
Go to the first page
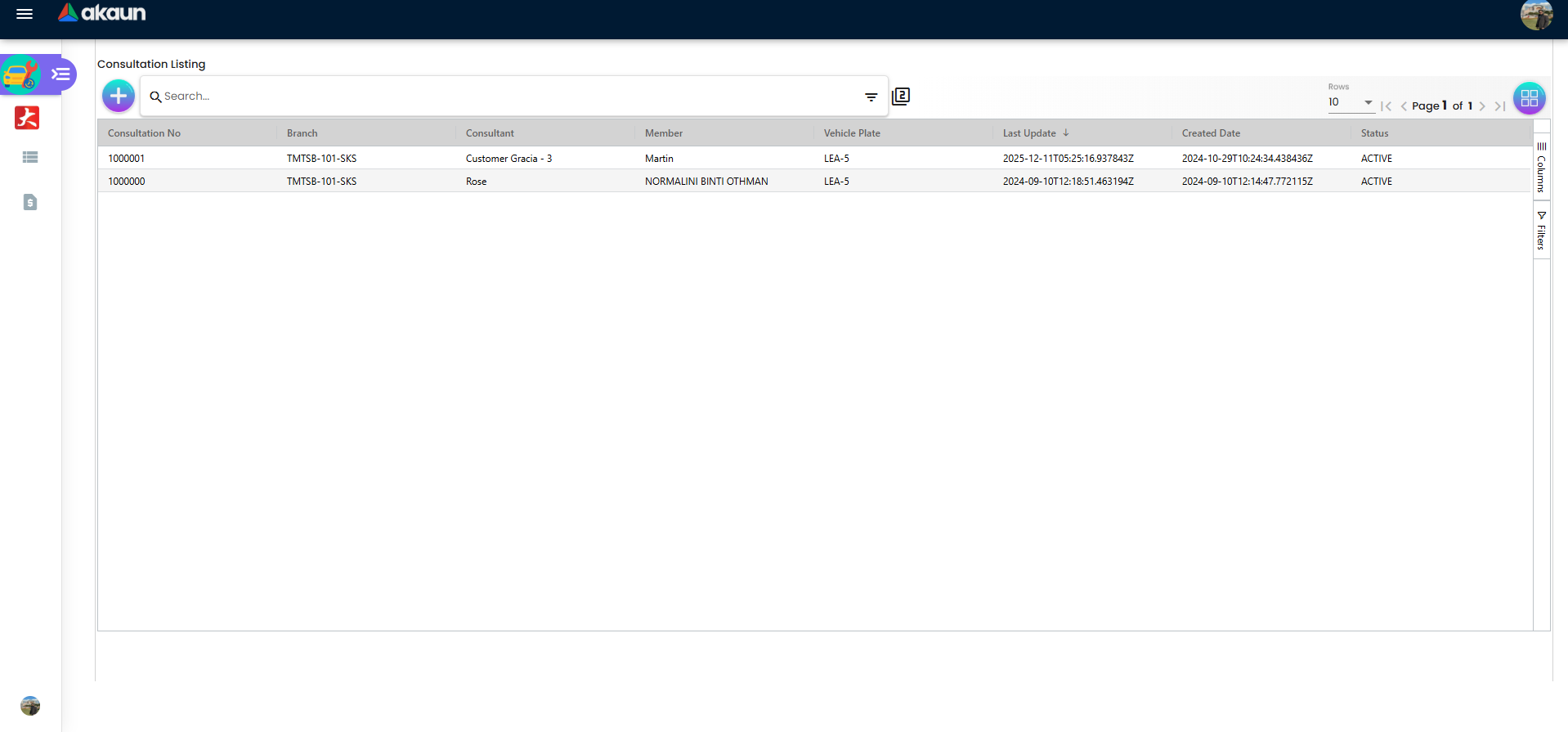pyautogui.click(x=1386, y=106)
